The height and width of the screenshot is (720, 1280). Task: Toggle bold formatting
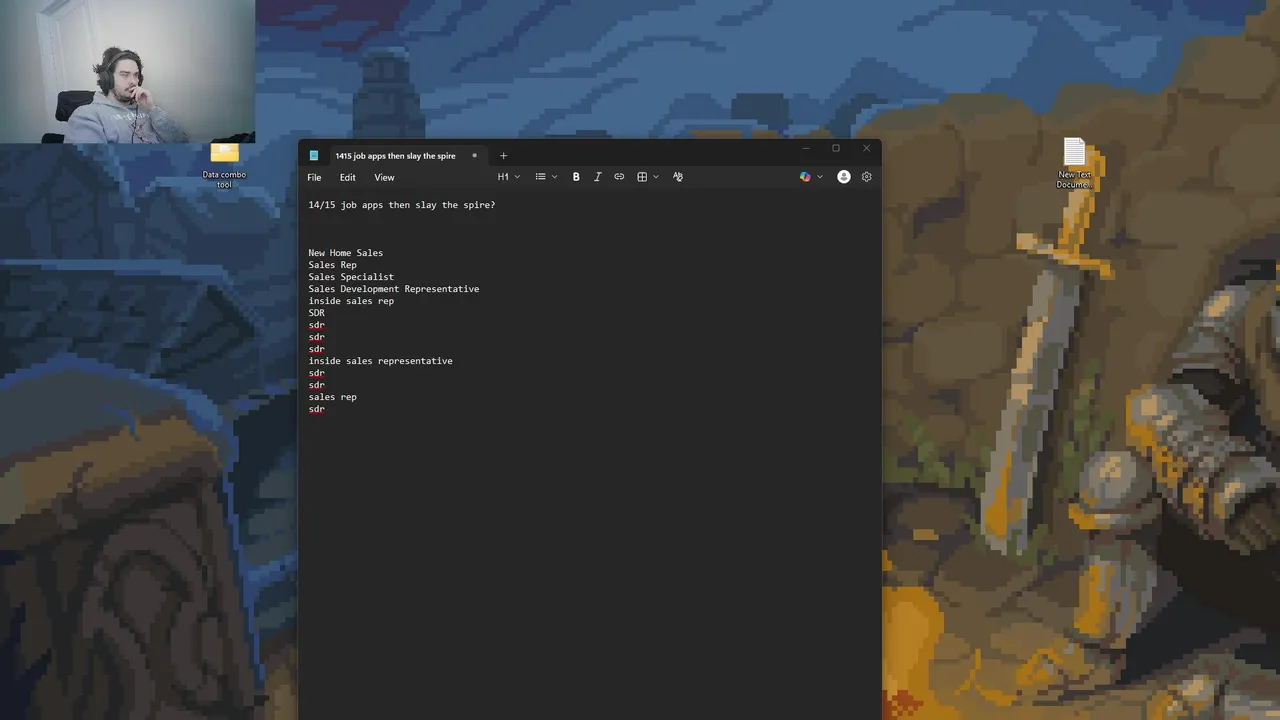(576, 177)
